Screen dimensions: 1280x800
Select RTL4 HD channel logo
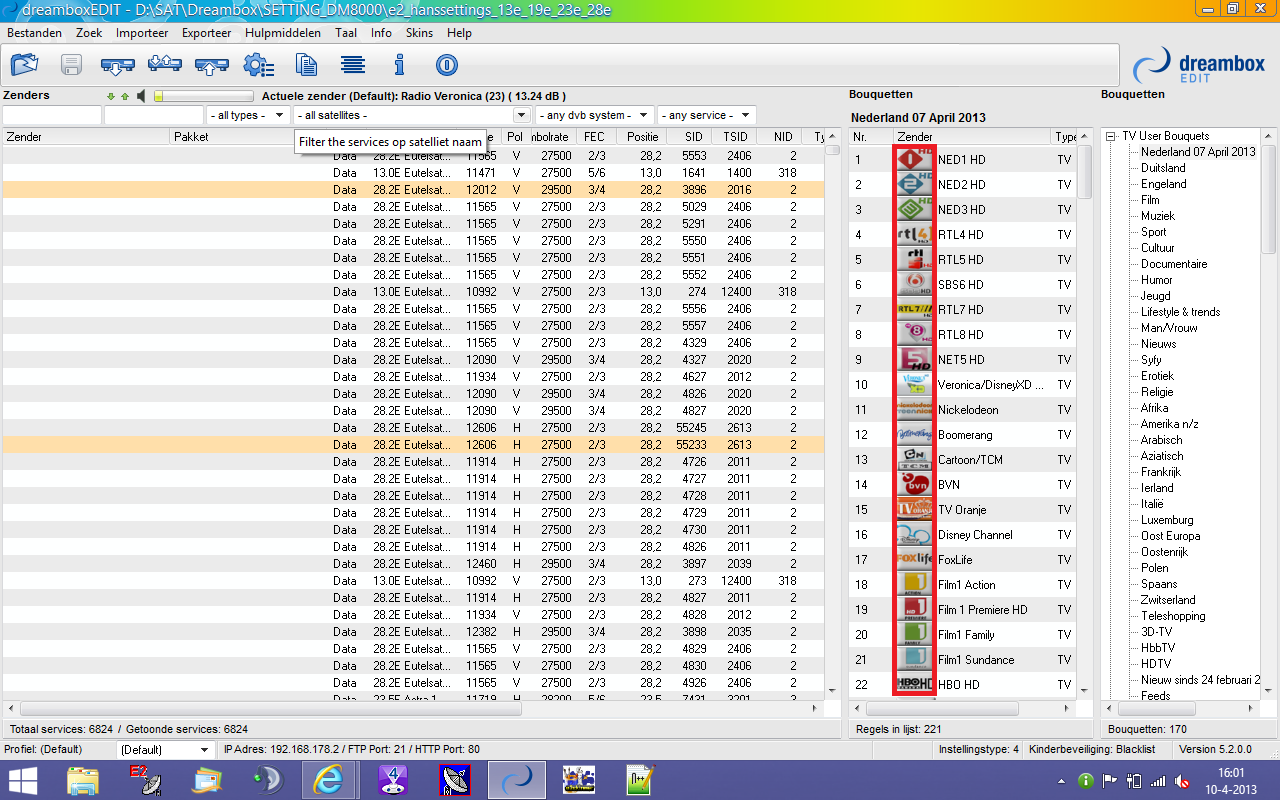coord(914,234)
